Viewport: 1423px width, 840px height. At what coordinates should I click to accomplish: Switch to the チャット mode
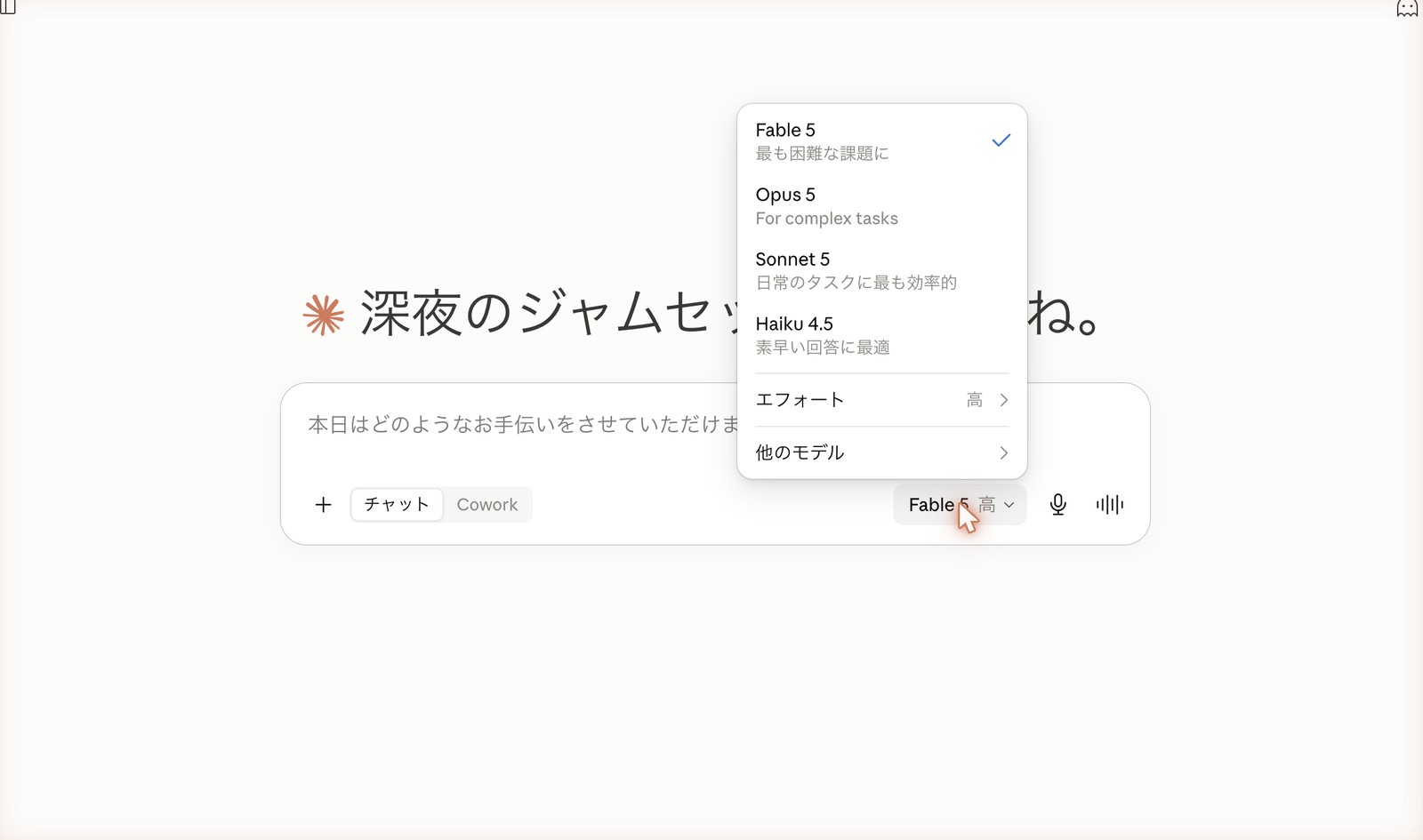tap(397, 505)
